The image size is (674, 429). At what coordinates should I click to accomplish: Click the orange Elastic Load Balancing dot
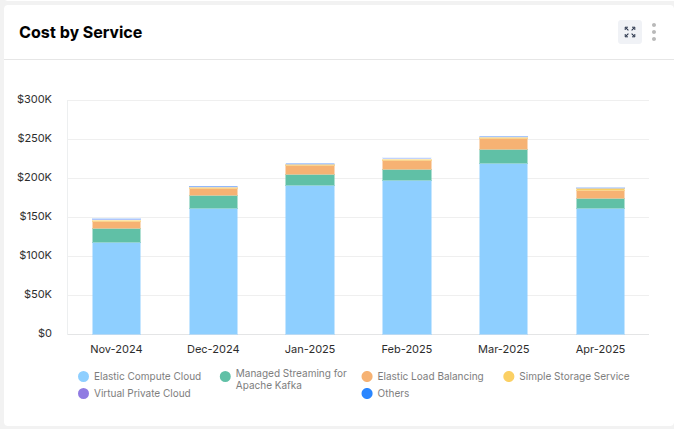[367, 377]
